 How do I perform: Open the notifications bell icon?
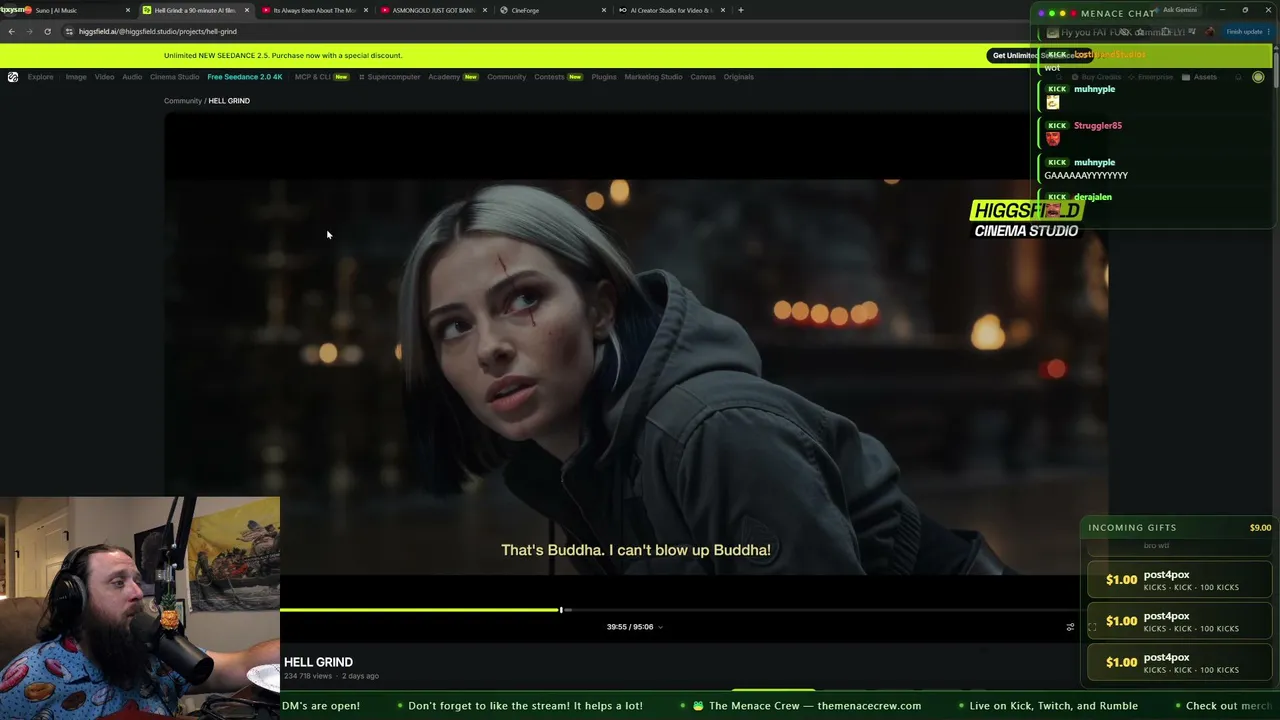[1238, 77]
